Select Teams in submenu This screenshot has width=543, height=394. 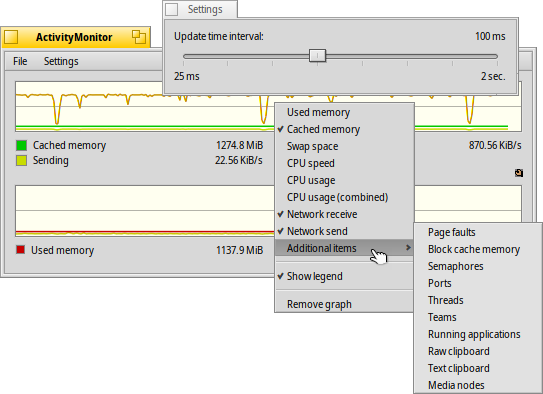[x=478, y=317]
